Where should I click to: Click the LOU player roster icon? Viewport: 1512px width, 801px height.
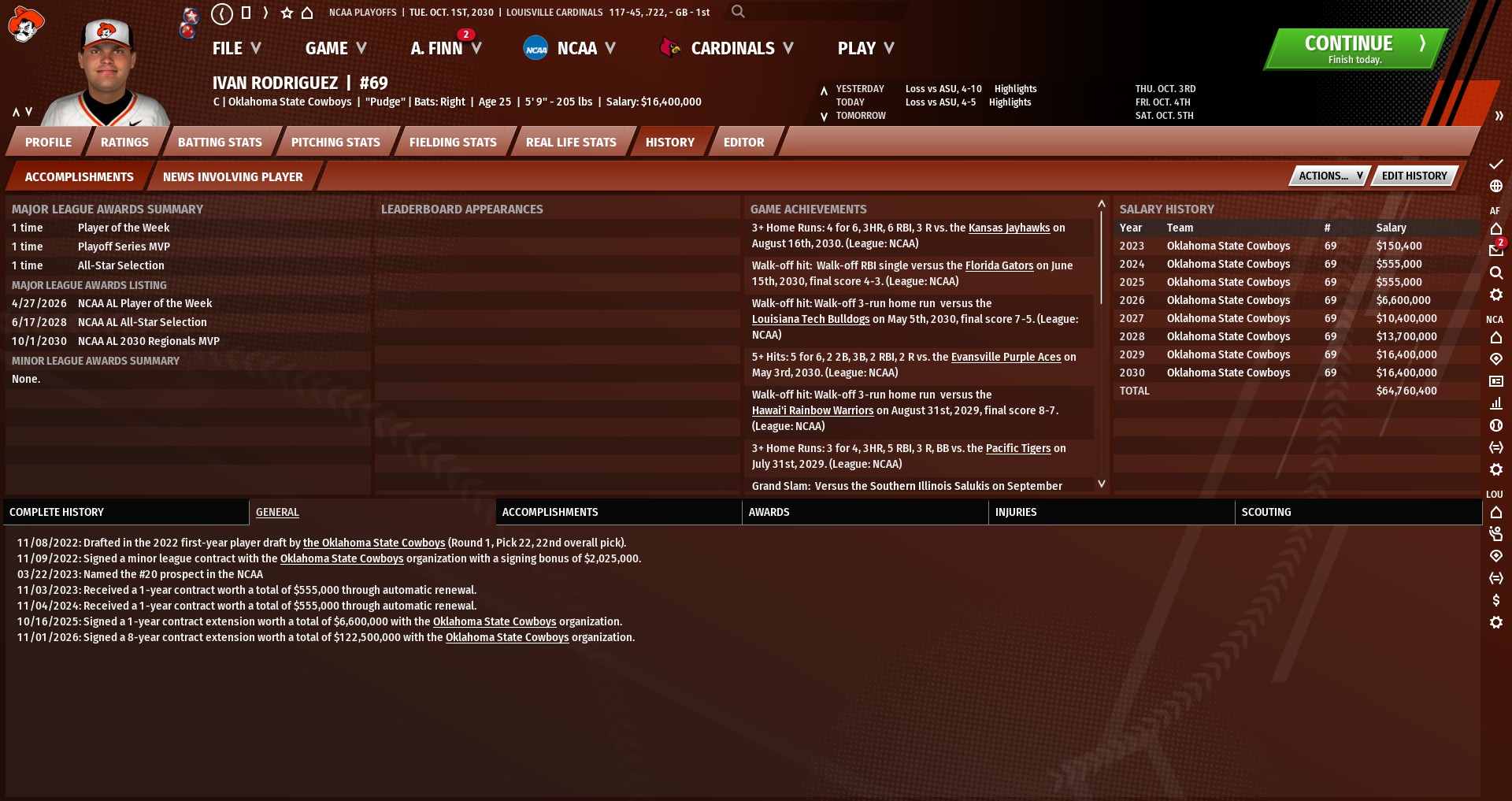(x=1496, y=534)
